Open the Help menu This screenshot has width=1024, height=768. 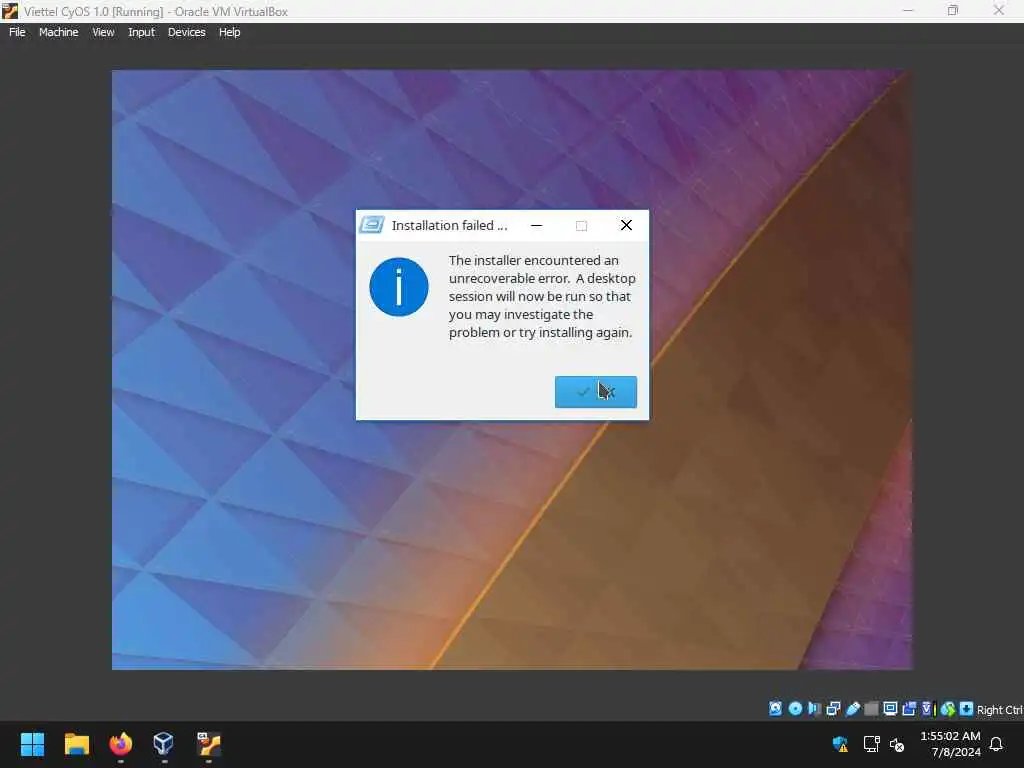229,32
